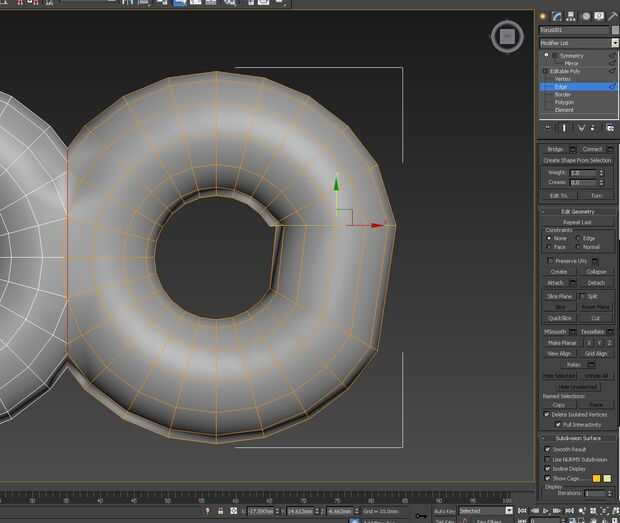Image resolution: width=620 pixels, height=523 pixels.
Task: Select the Polygon sub-object level
Action: (562, 102)
